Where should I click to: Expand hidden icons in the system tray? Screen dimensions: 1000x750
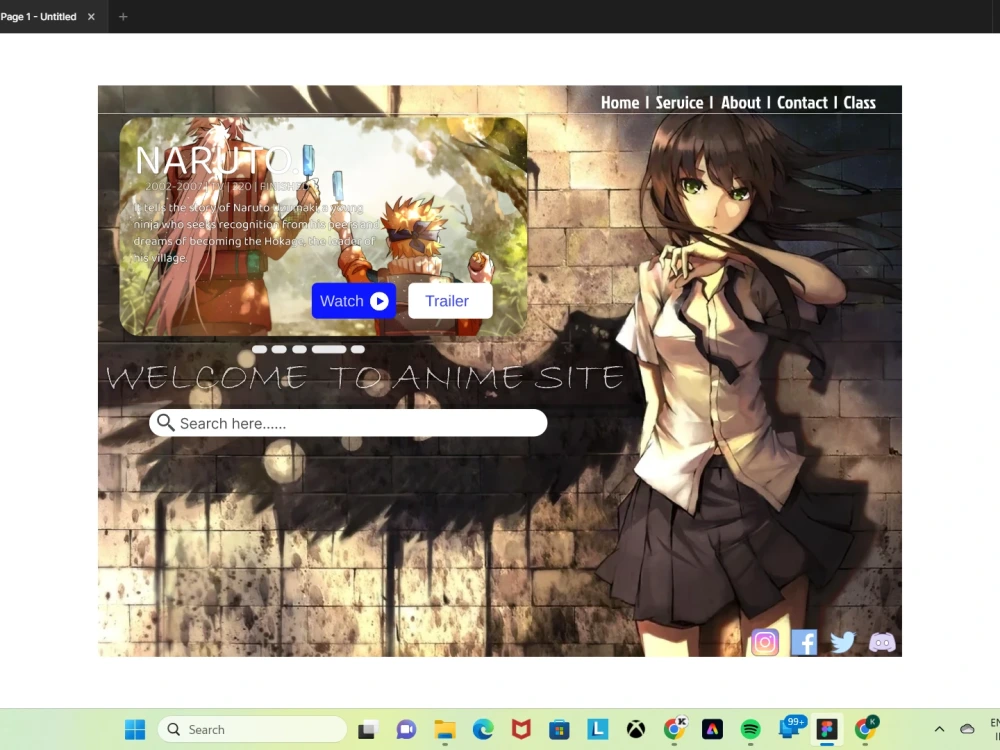pyautogui.click(x=938, y=729)
